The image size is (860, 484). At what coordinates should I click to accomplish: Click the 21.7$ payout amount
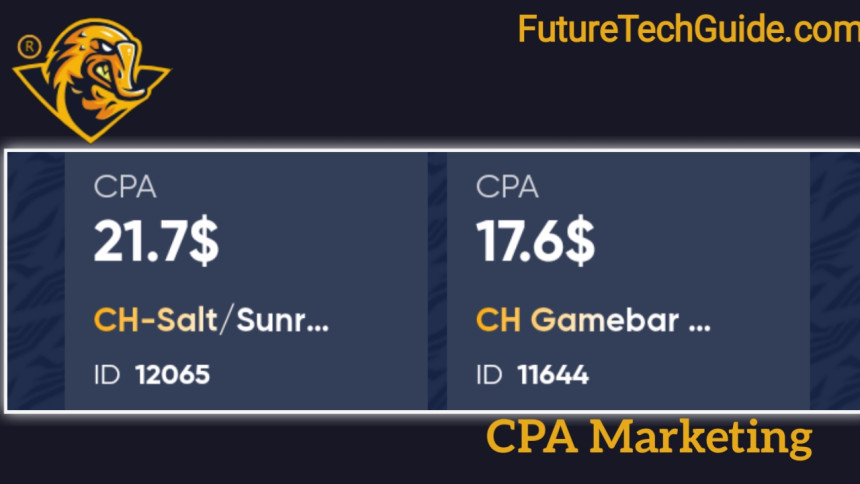tap(156, 242)
